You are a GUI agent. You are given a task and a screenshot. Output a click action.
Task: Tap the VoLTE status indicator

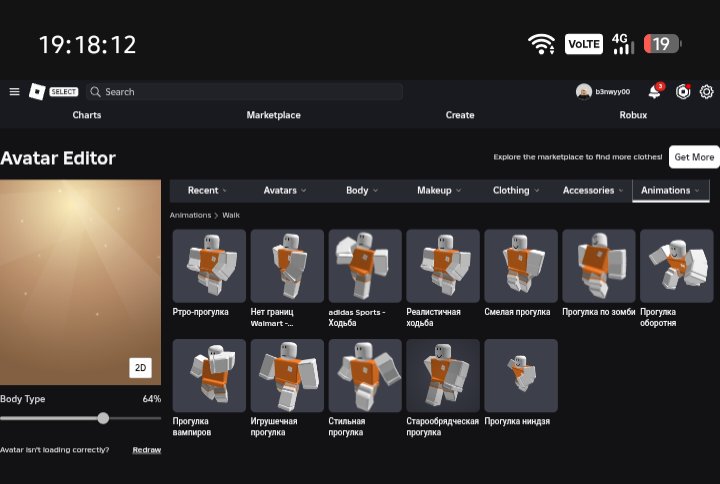(584, 44)
